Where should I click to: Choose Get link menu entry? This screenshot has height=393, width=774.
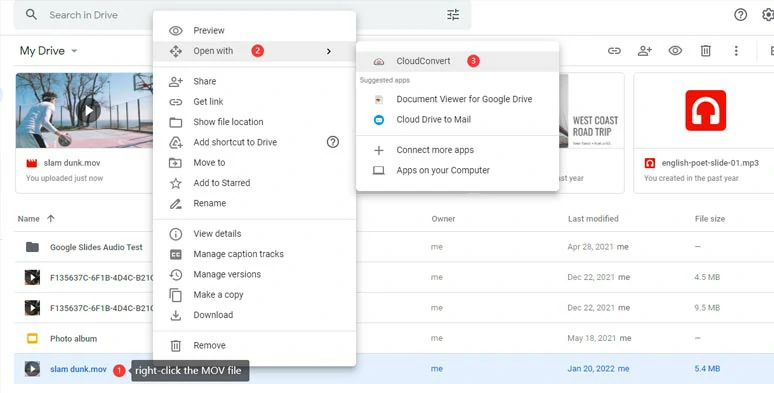[254, 102]
